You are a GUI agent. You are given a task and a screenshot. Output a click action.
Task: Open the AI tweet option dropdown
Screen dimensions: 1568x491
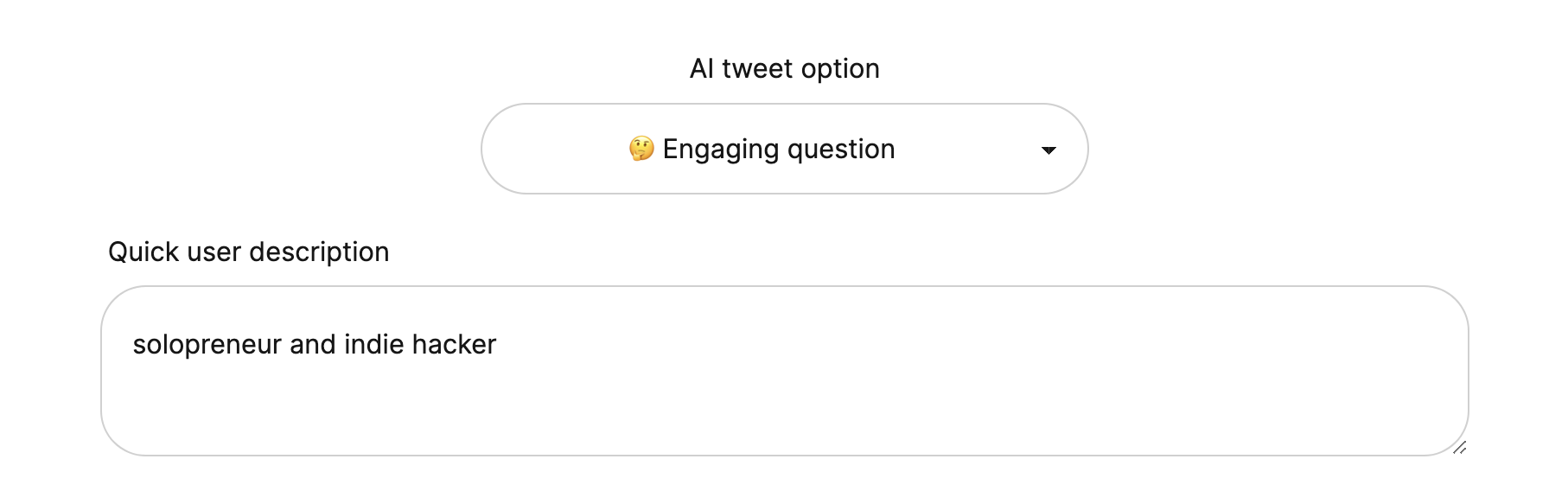coord(783,149)
